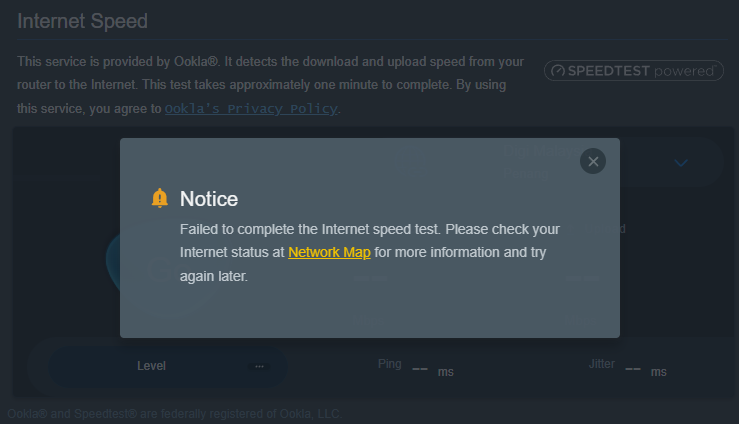The image size is (739, 424).
Task: Click the failed speed test message text
Action: pos(370,253)
